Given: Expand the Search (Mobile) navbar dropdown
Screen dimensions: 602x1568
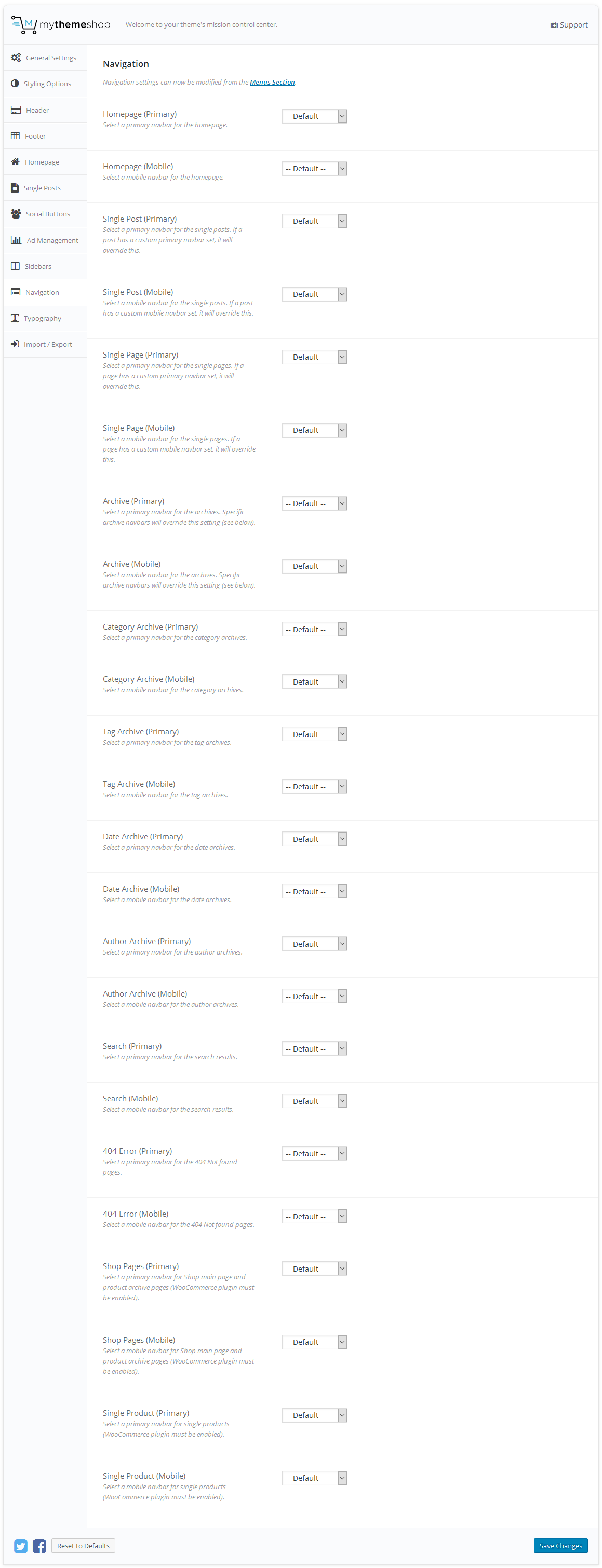Looking at the screenshot, I should [x=314, y=1101].
